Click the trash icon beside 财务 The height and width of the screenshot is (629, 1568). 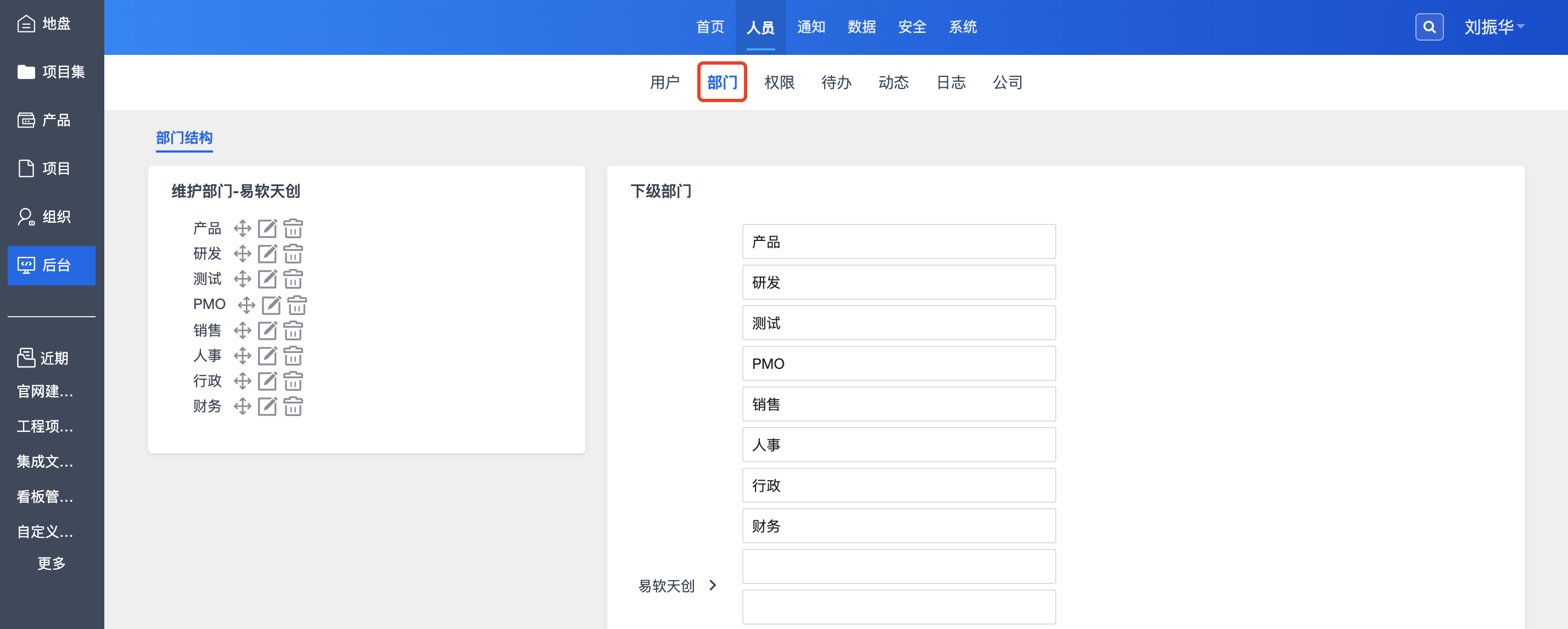coord(293,406)
